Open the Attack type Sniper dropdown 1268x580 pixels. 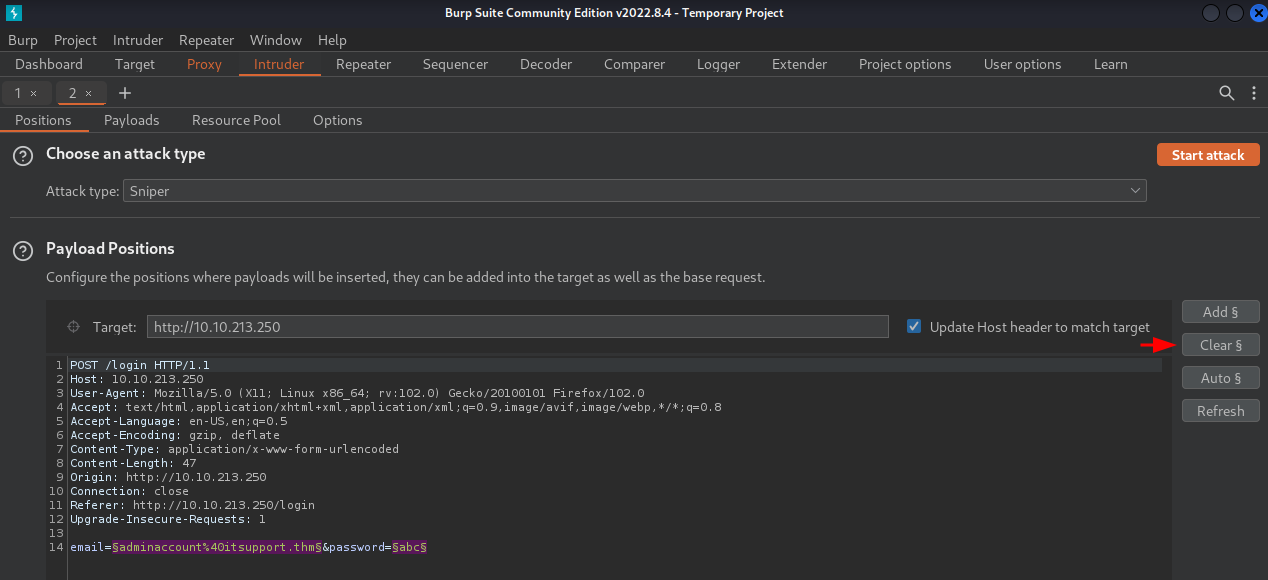635,190
